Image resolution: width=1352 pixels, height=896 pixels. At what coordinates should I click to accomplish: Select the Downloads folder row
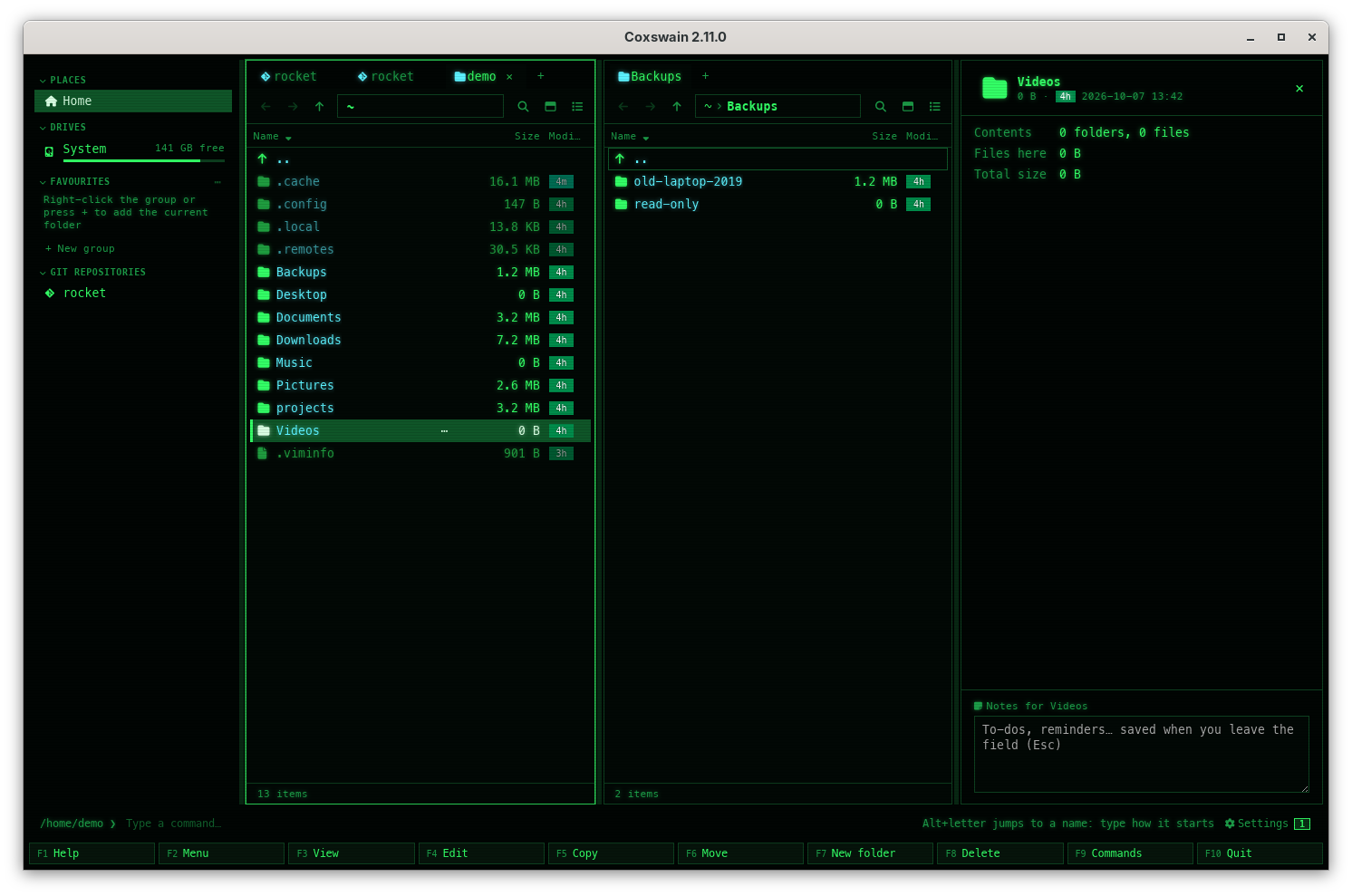420,341
